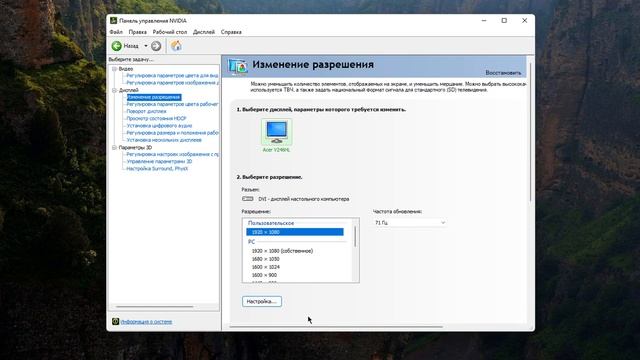
Task: Click the Home icon in the toolbar
Action: pyautogui.click(x=176, y=46)
